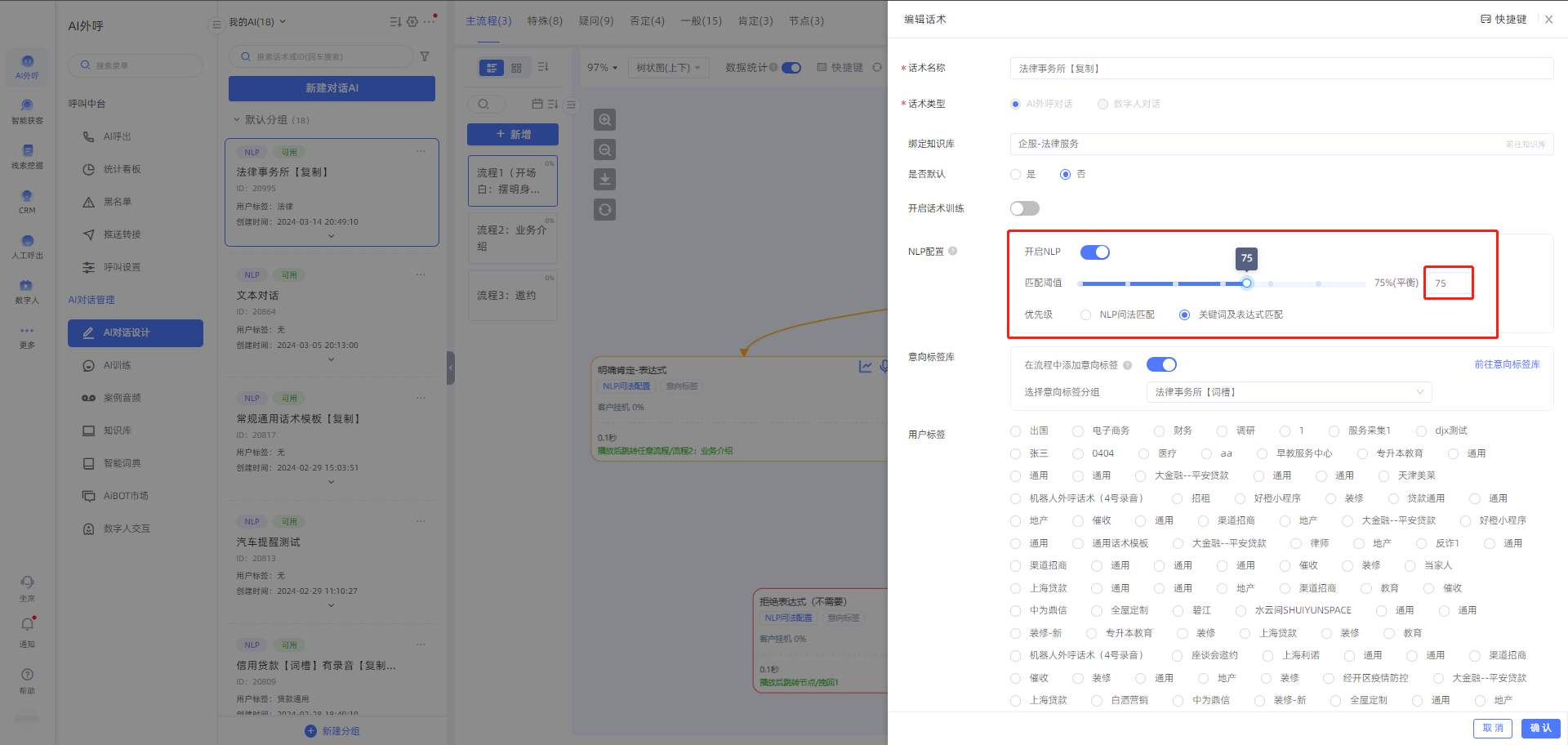This screenshot has height=745, width=1568.
Task: Toggle the 开启话术训练 switch
Action: pos(1024,208)
